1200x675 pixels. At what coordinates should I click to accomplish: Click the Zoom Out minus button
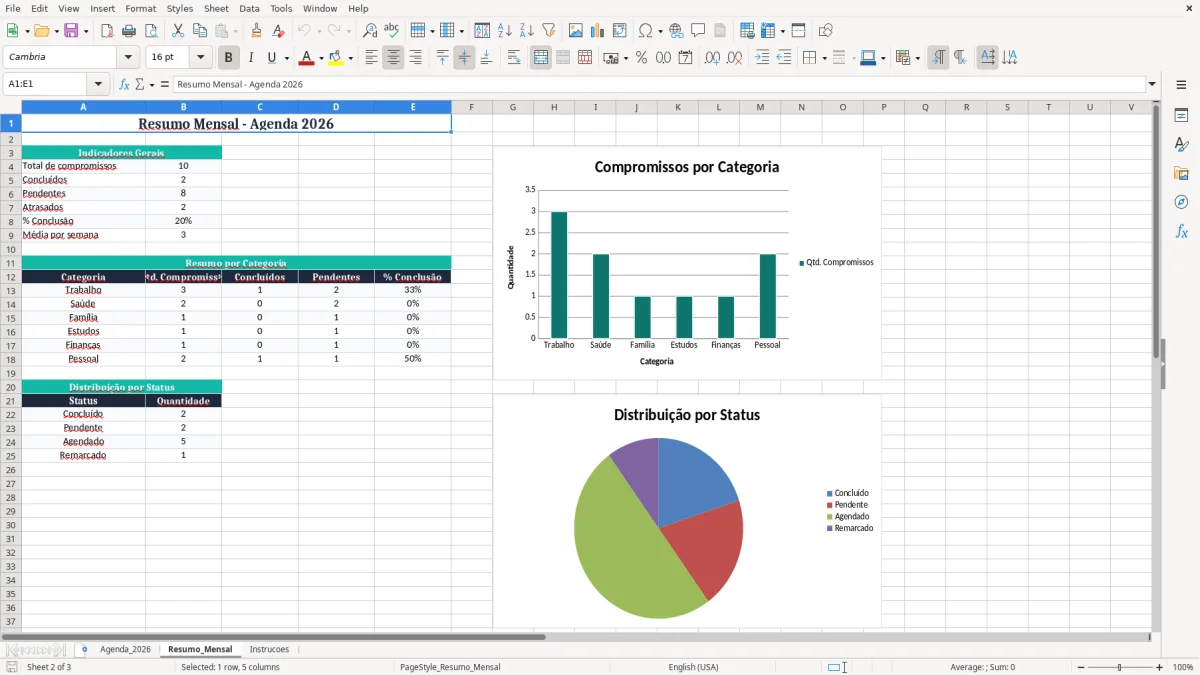coord(1081,667)
